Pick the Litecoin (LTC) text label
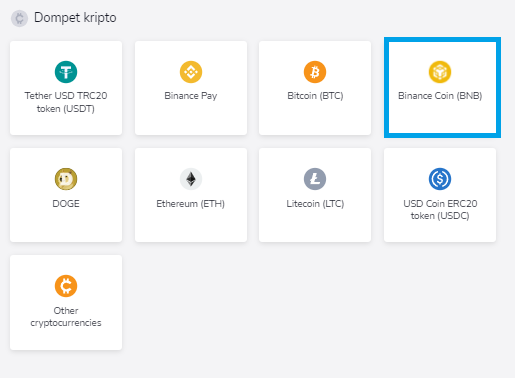The height and width of the screenshot is (378, 515). pos(315,204)
